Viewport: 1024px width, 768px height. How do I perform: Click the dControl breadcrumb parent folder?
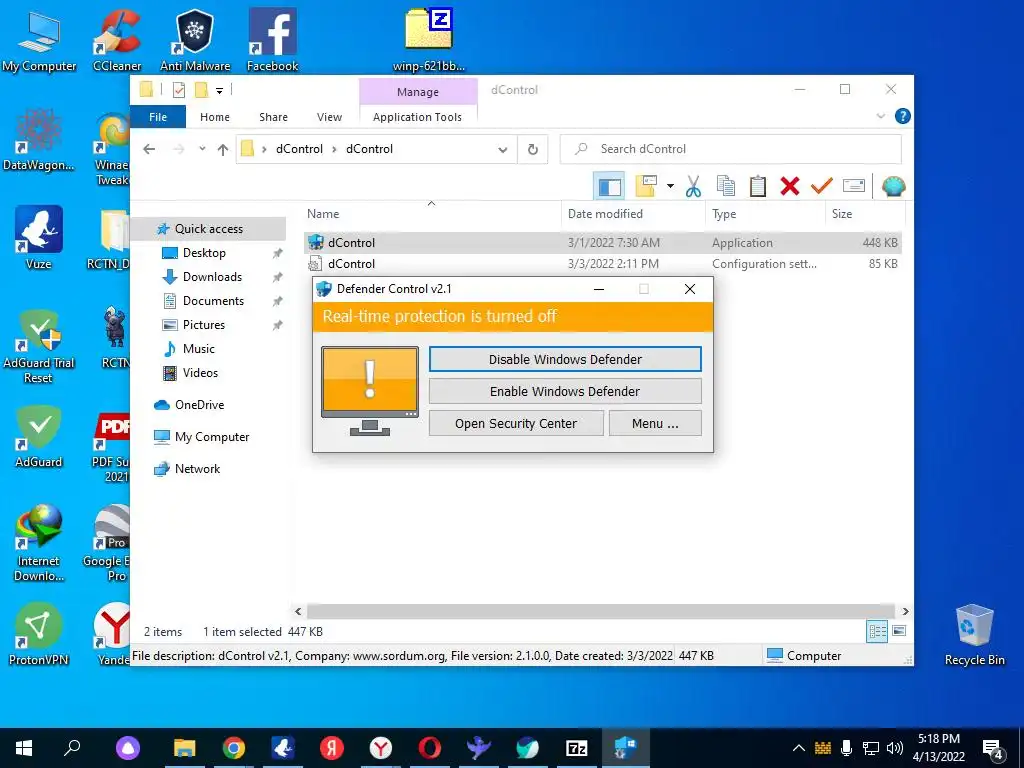pos(299,149)
